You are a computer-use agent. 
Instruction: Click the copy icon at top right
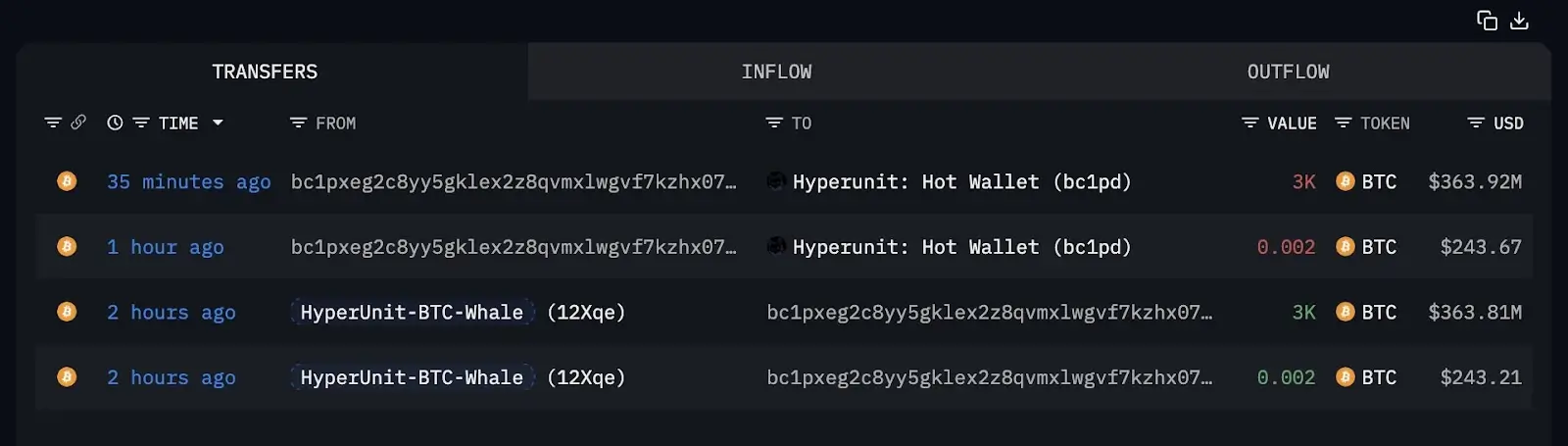point(1487,21)
